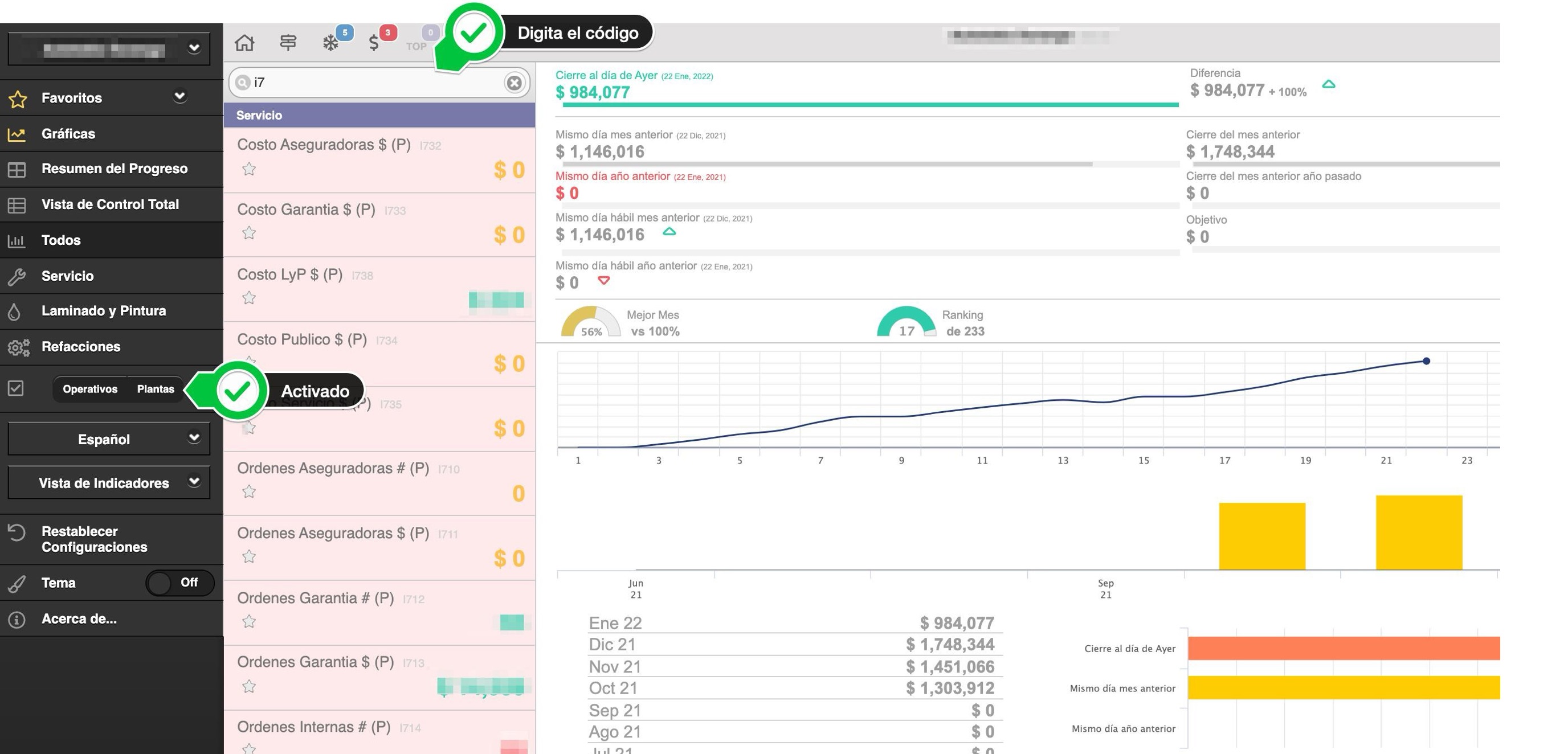Toggle the Tema Off switch
The height and width of the screenshot is (754, 1568).
(179, 583)
